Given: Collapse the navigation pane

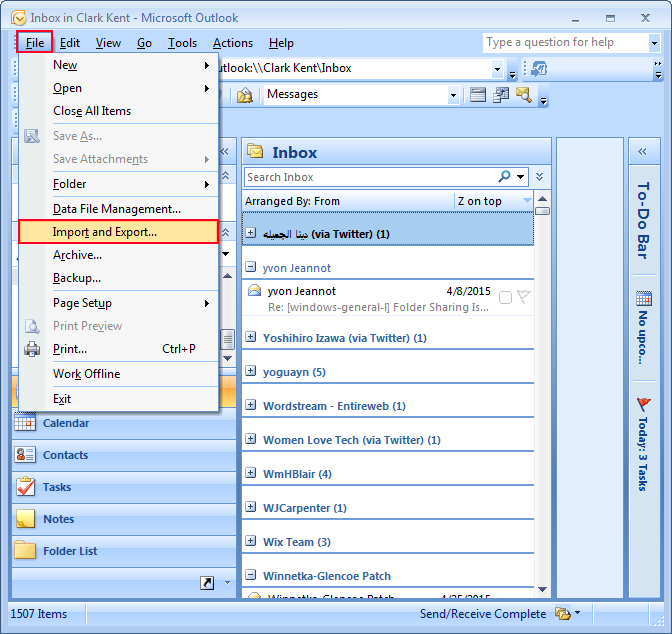Looking at the screenshot, I should click(225, 151).
